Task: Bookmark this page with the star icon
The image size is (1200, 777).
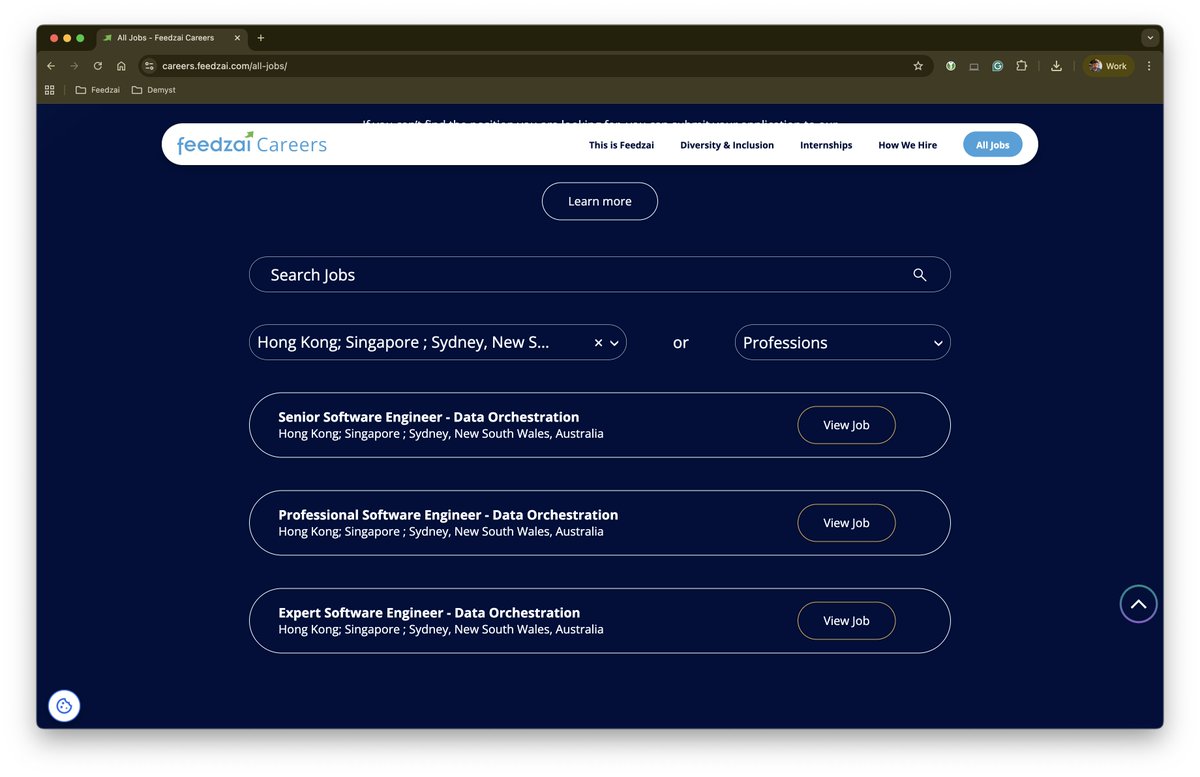Action: pos(918,66)
